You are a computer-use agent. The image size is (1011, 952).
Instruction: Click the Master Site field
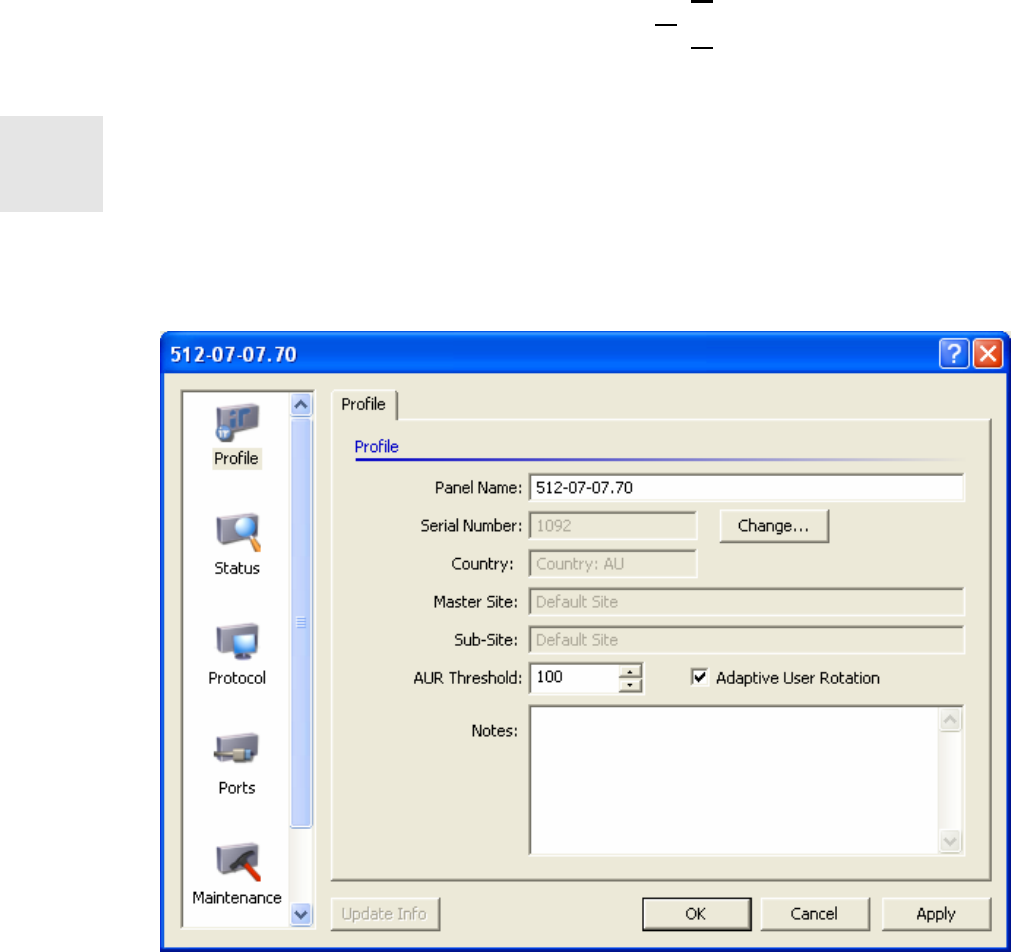tap(747, 602)
